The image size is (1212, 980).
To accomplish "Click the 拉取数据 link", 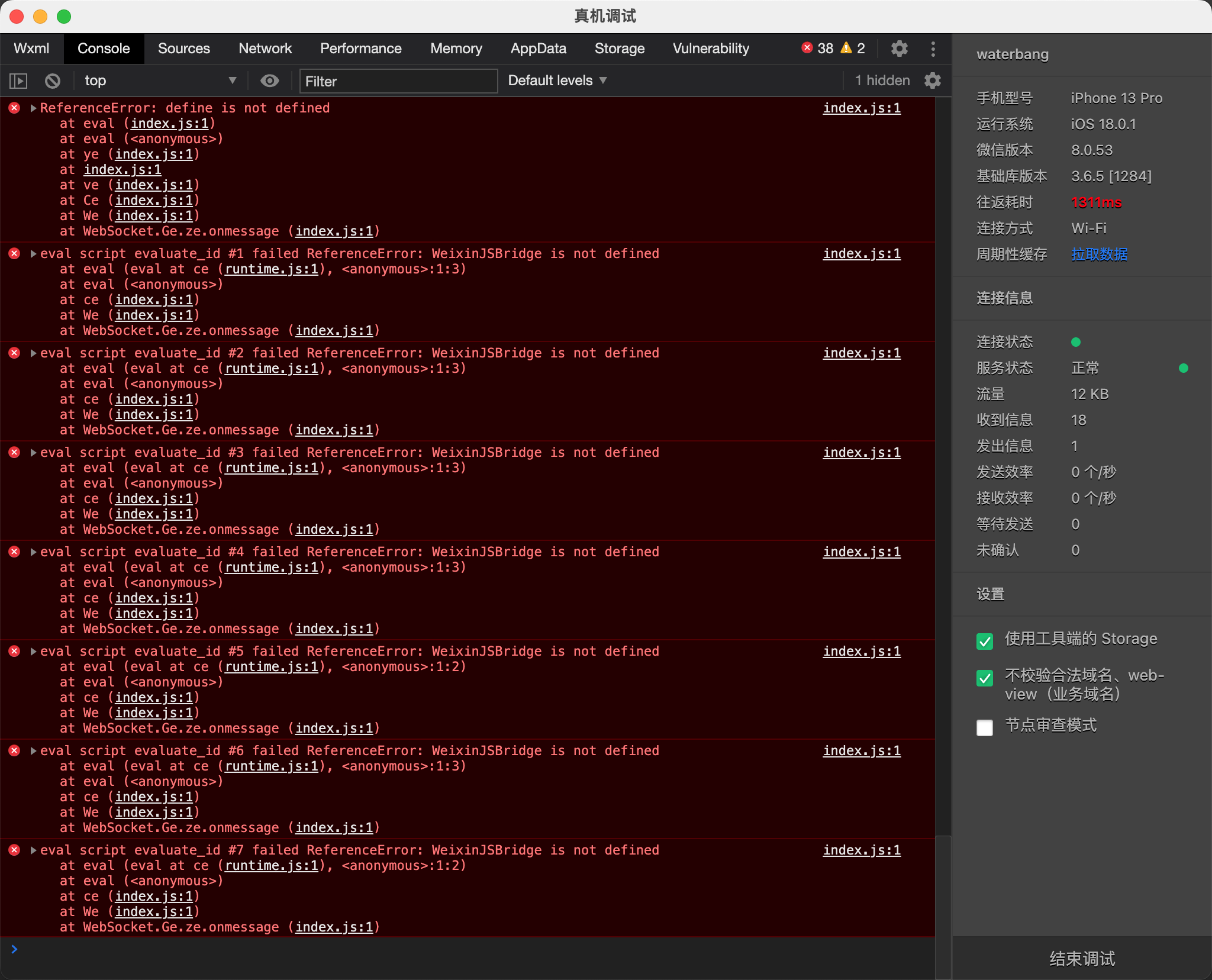I will click(x=1099, y=254).
